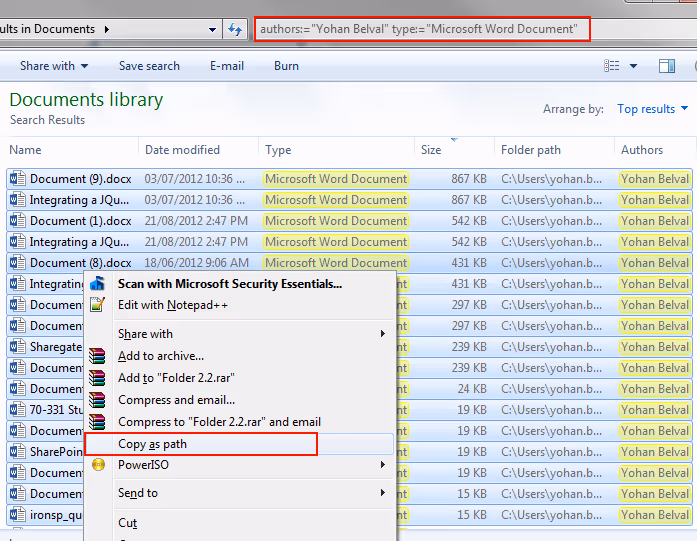Sort by the Name column header
The width and height of the screenshot is (697, 541).
25,150
